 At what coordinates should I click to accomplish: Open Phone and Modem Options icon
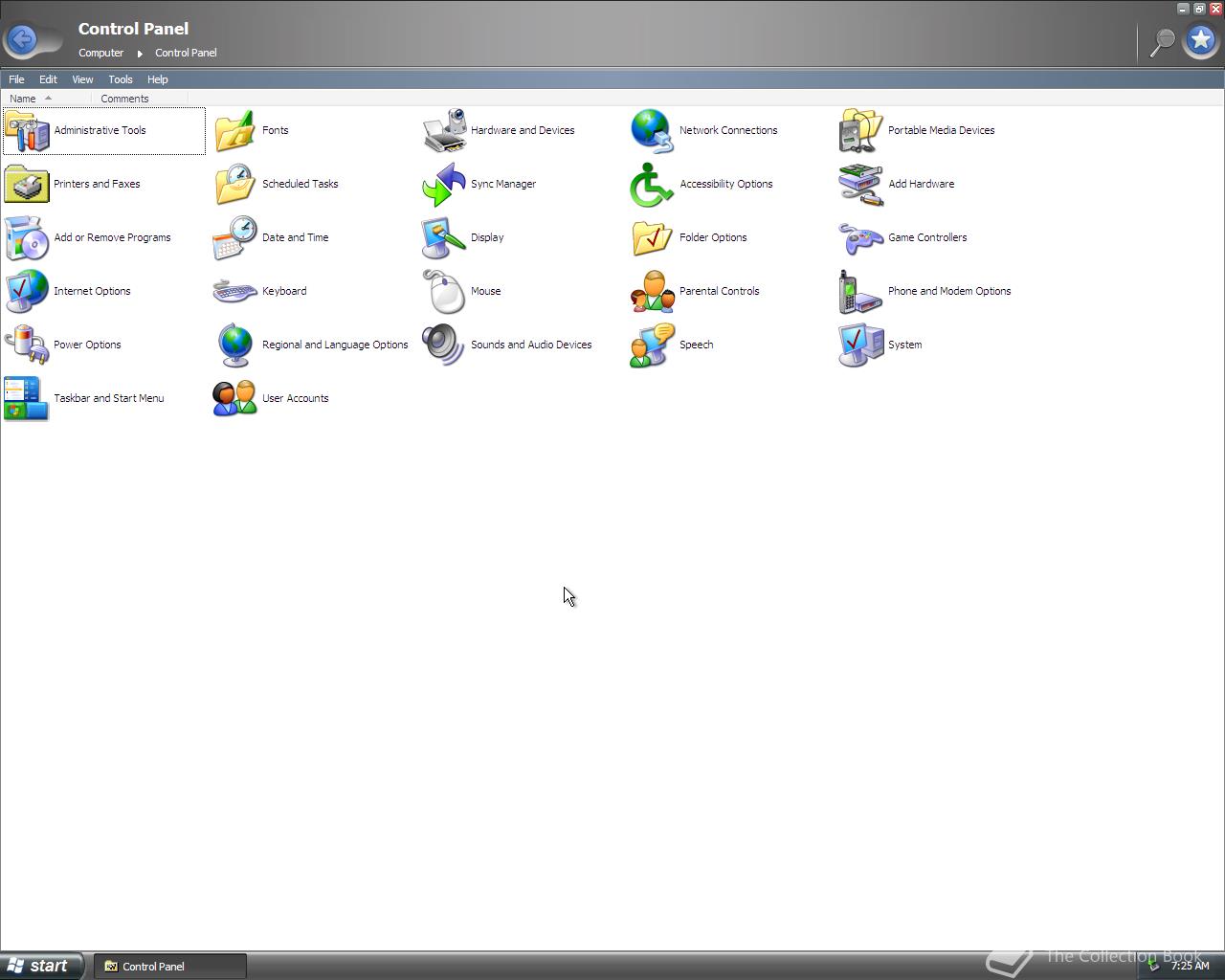point(861,291)
